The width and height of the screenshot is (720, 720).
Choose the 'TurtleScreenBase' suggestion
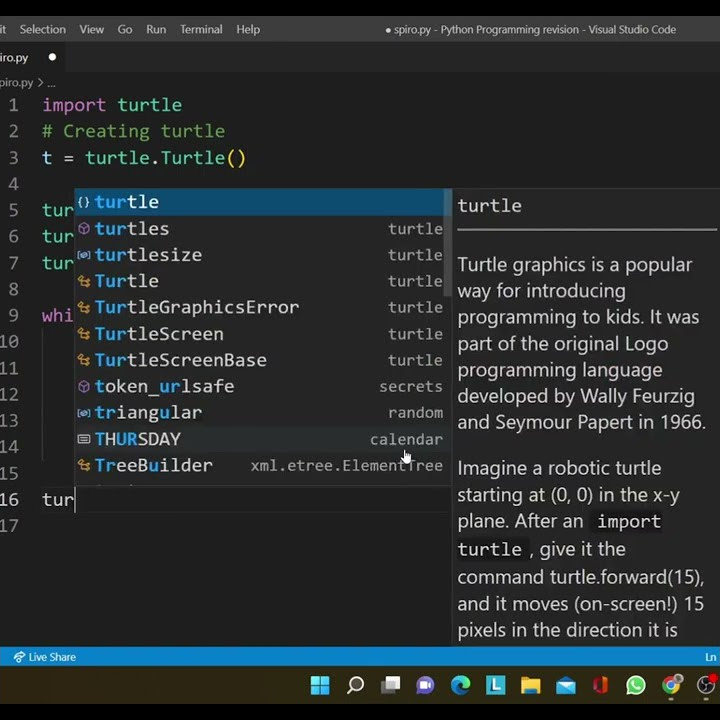coord(260,360)
